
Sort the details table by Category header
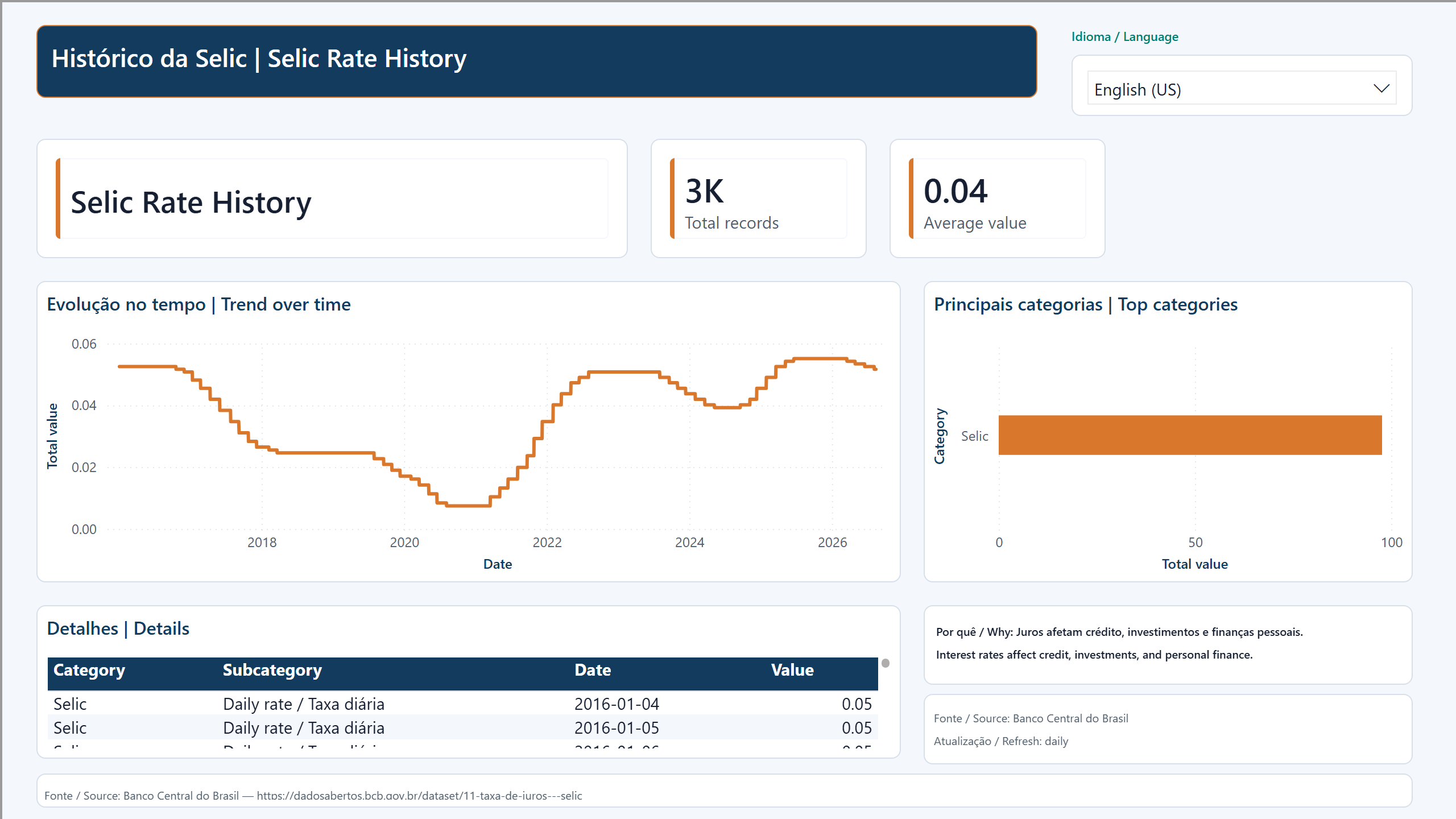coord(89,670)
